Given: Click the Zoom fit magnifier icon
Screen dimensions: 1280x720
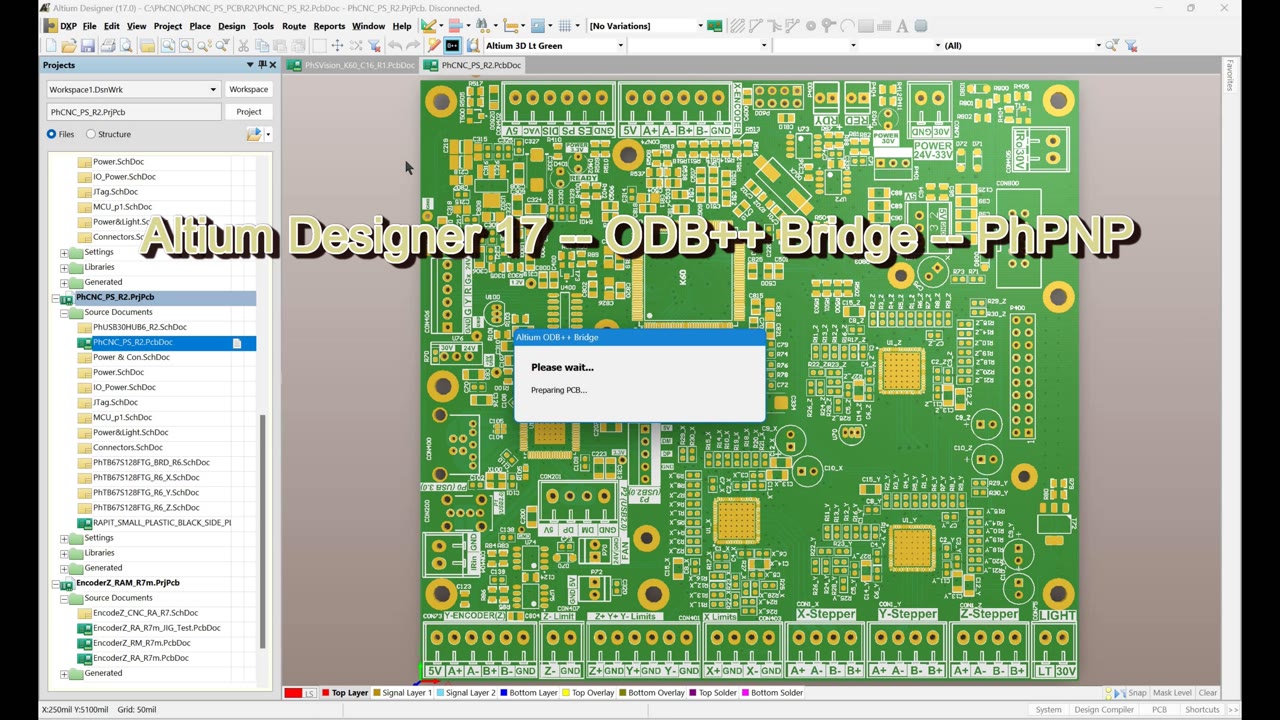Looking at the screenshot, I should 167,46.
